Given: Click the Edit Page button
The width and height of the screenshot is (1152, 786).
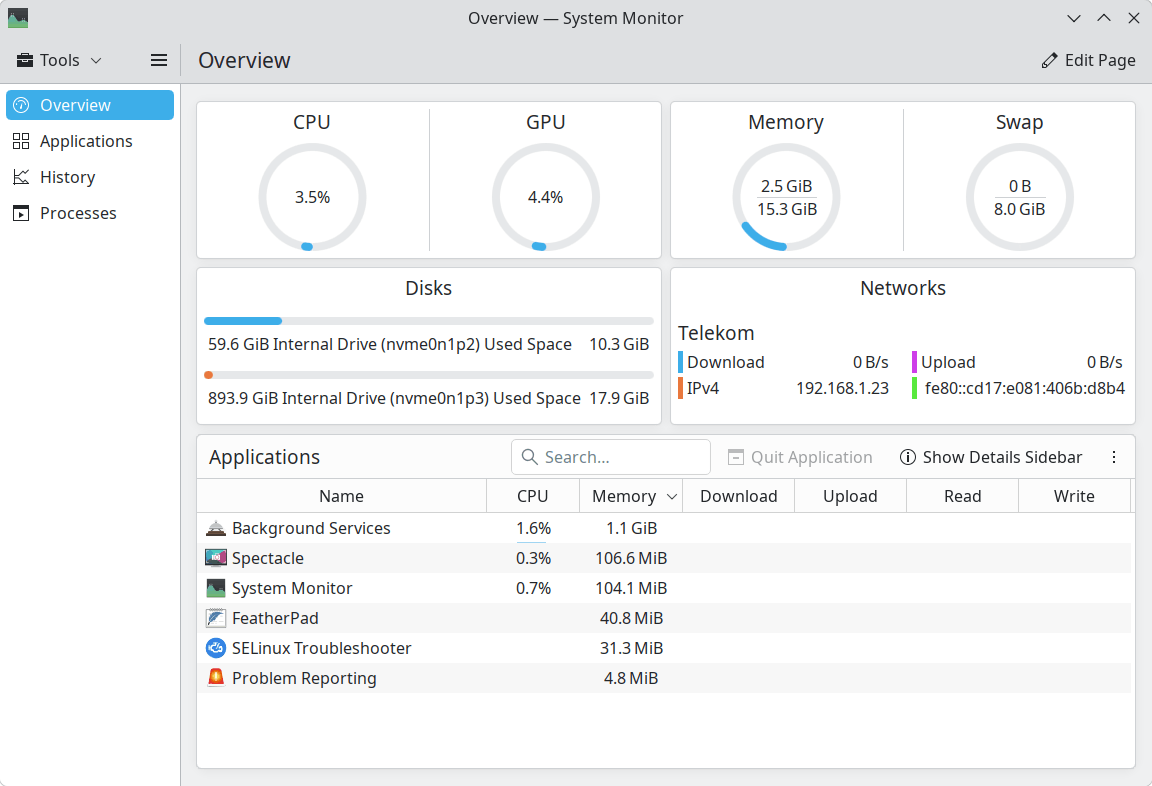Looking at the screenshot, I should [1088, 60].
